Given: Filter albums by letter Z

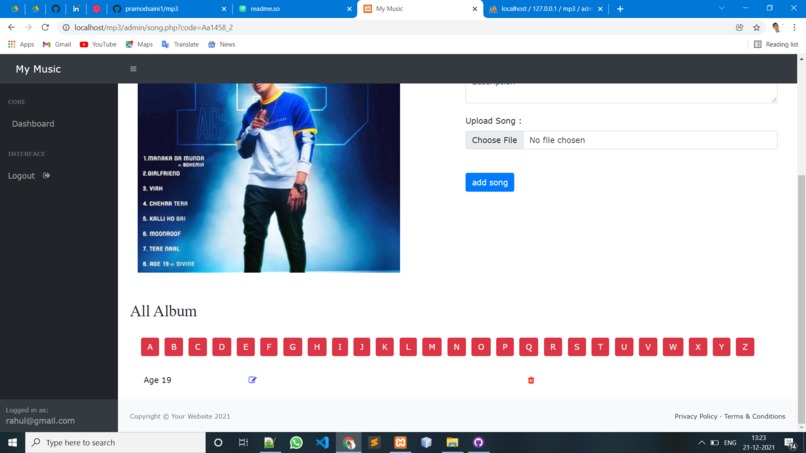Looking at the screenshot, I should point(745,347).
